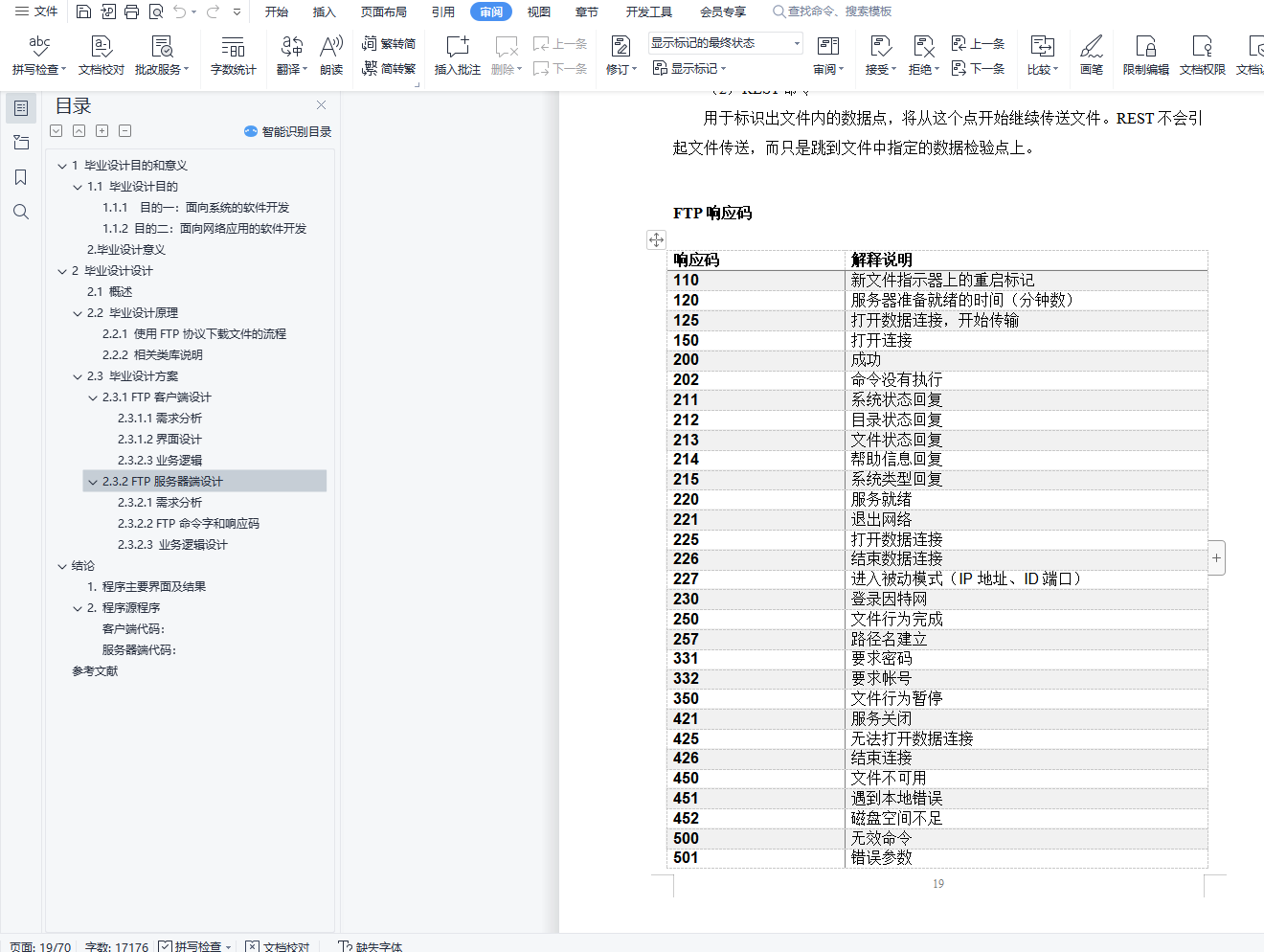Click 缺失字体 in the status bar

[x=371, y=946]
